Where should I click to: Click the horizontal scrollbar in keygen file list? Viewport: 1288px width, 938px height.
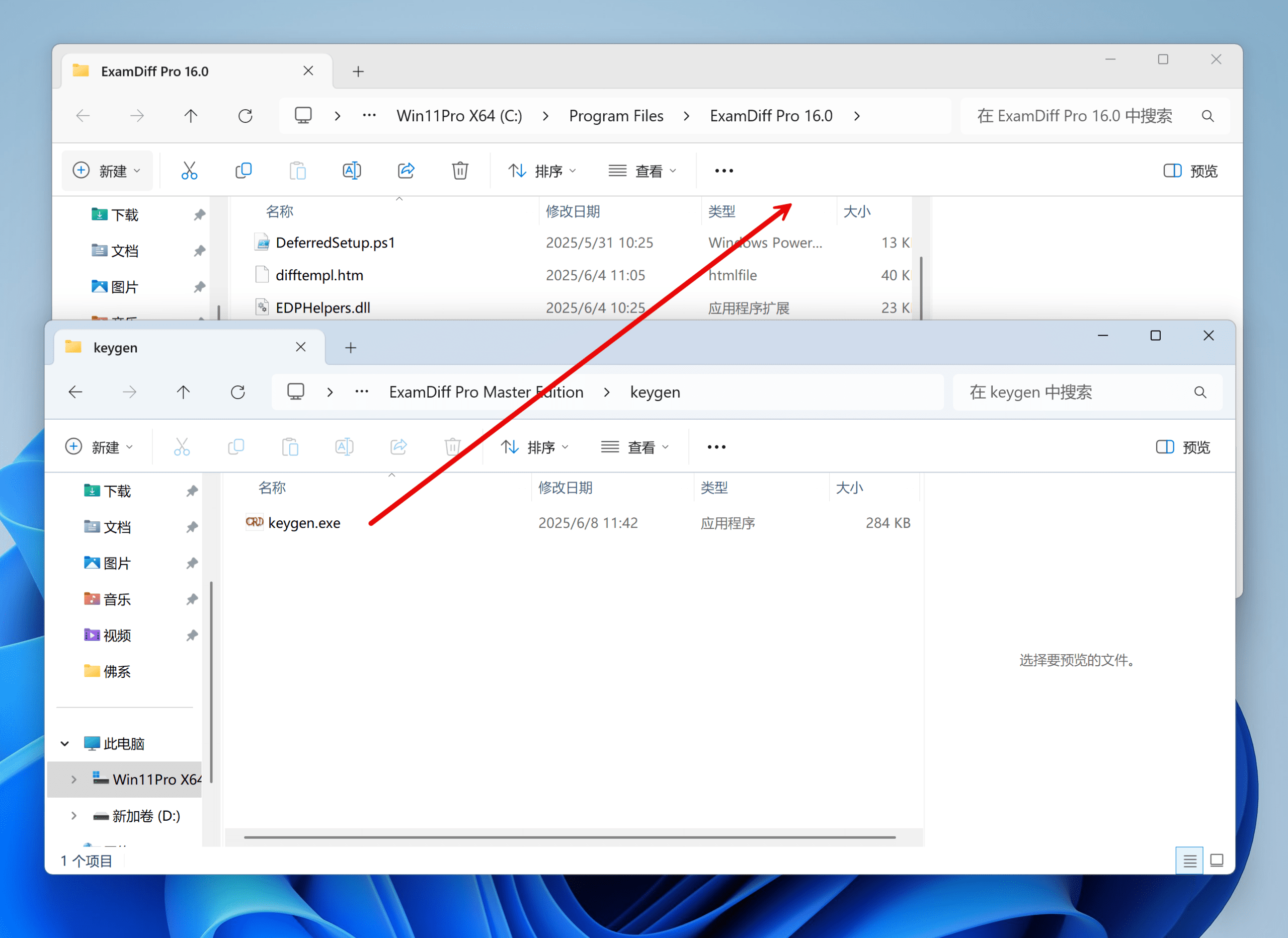[570, 837]
